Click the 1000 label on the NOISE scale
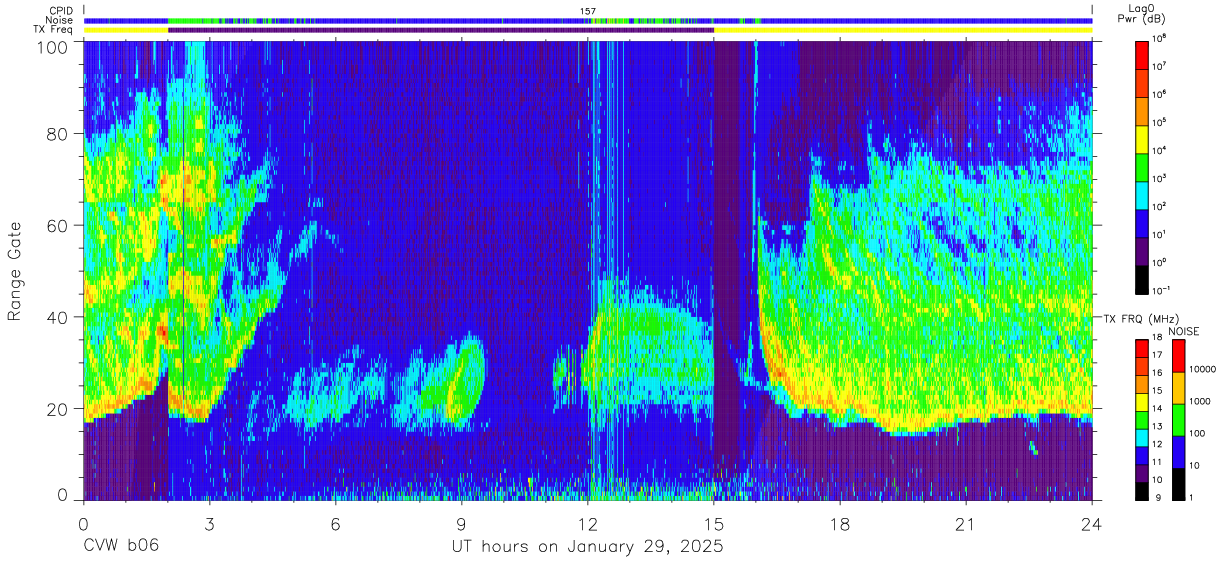 (1200, 402)
